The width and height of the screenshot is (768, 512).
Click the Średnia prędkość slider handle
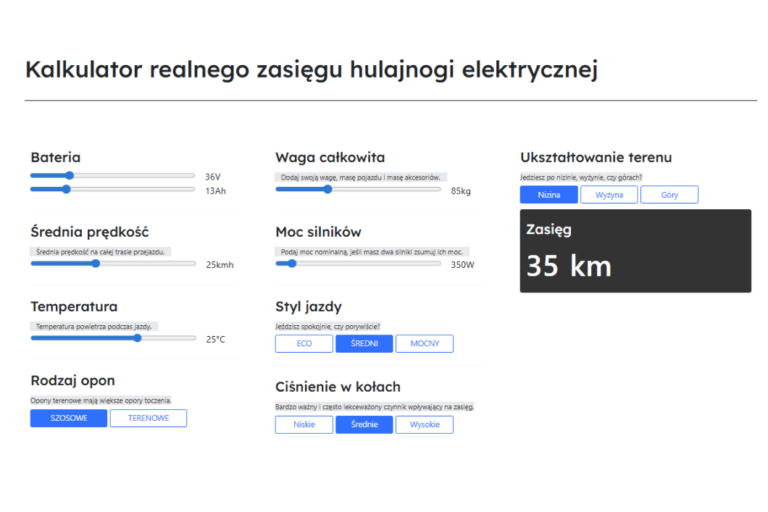click(x=96, y=264)
